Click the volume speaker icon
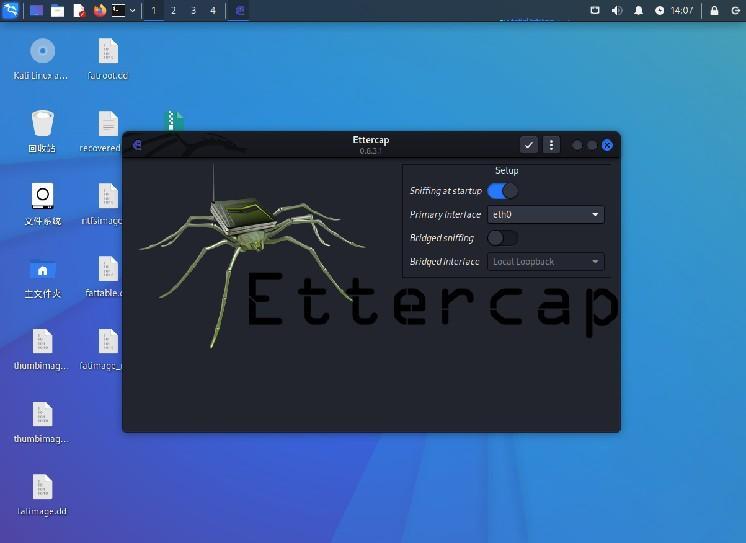 (x=617, y=10)
